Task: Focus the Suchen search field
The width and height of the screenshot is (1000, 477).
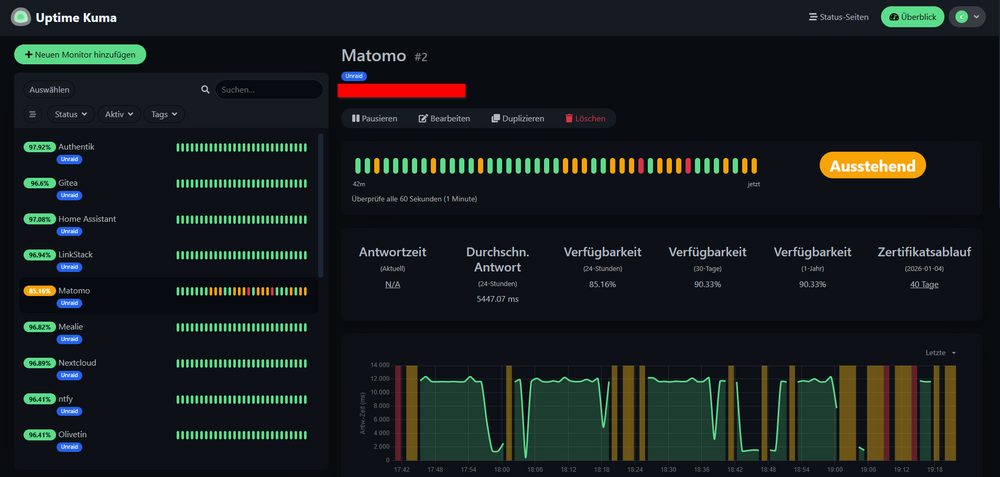Action: pyautogui.click(x=268, y=90)
